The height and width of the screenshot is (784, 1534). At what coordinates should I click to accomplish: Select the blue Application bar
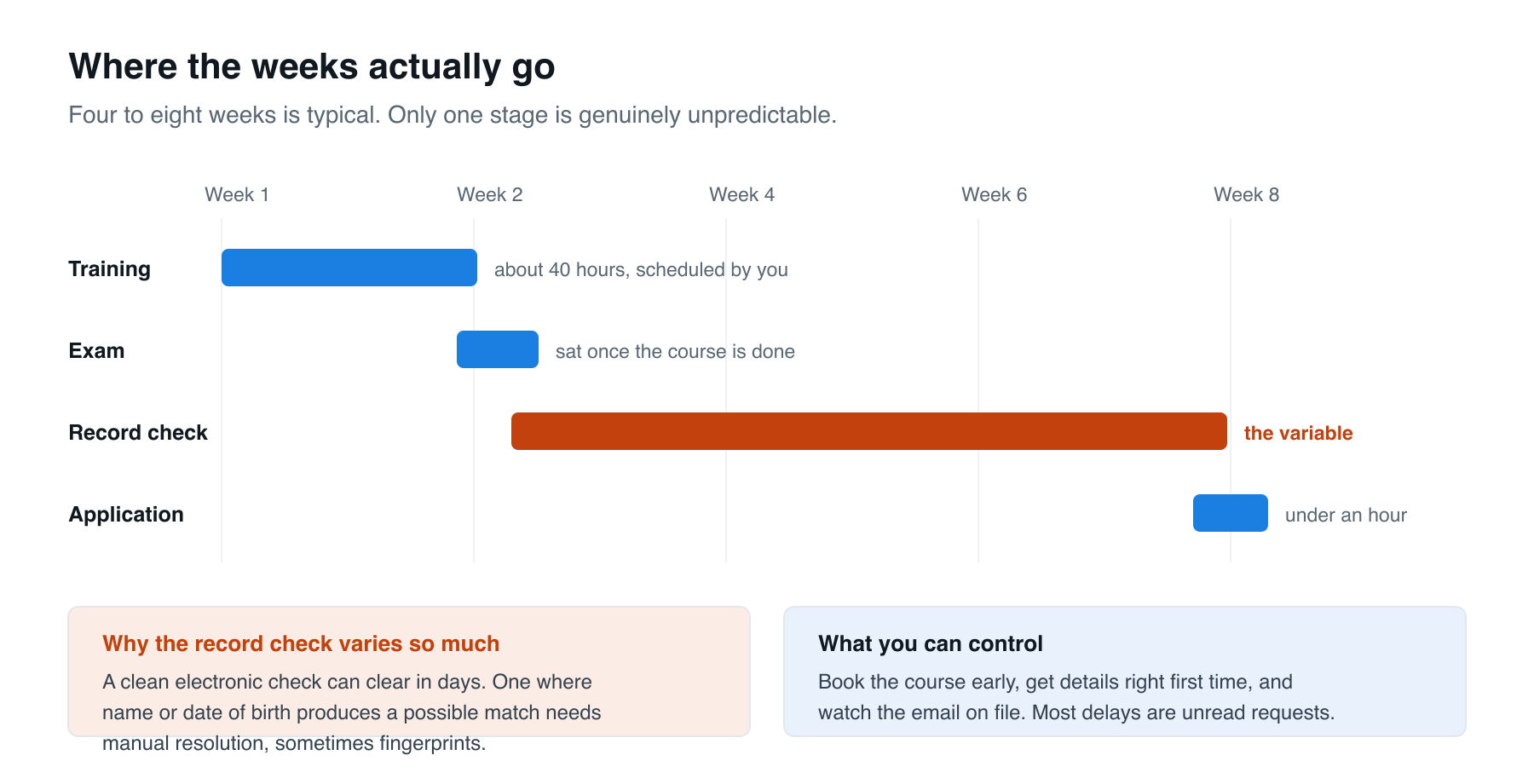coord(1231,513)
